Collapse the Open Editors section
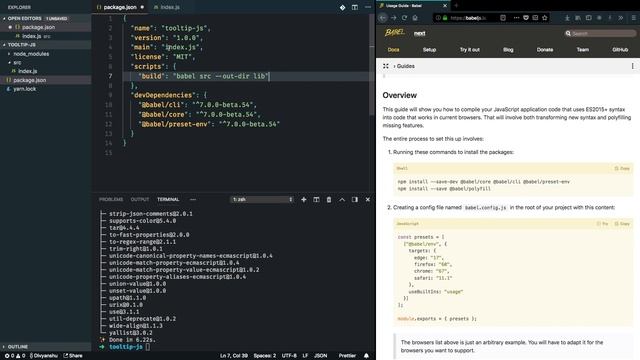Screen dimensions: 640x360 click(x=24, y=18)
